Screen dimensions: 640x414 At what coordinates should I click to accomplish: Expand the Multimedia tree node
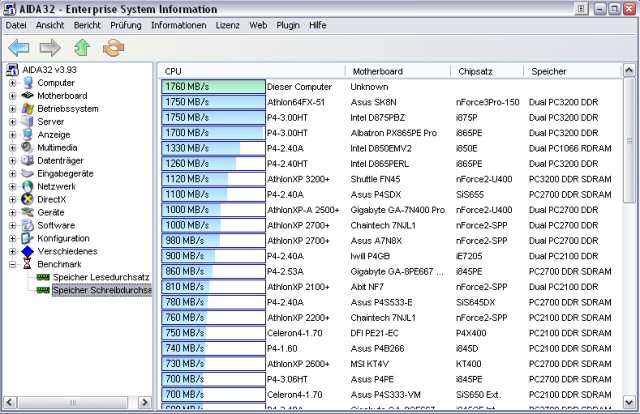click(x=13, y=148)
